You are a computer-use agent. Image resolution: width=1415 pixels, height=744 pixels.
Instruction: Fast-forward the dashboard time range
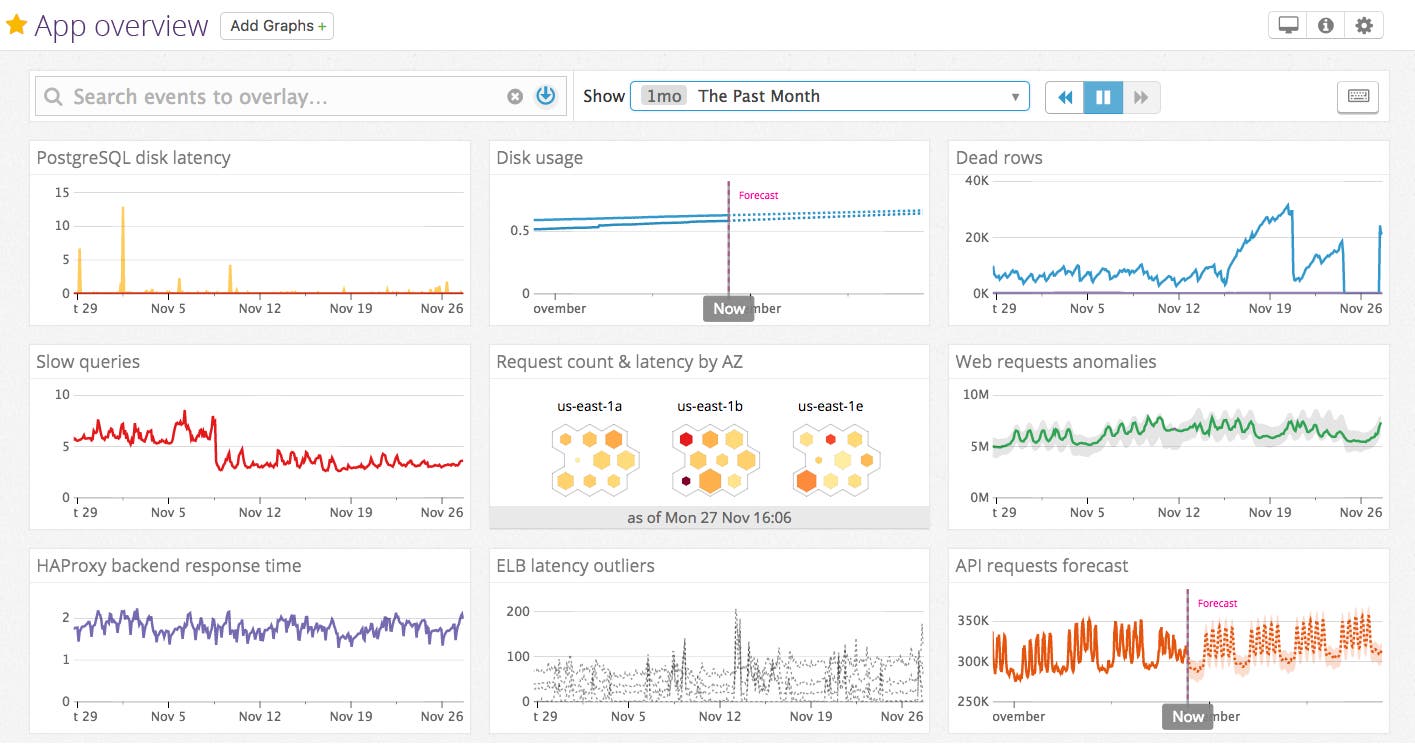pos(1141,97)
